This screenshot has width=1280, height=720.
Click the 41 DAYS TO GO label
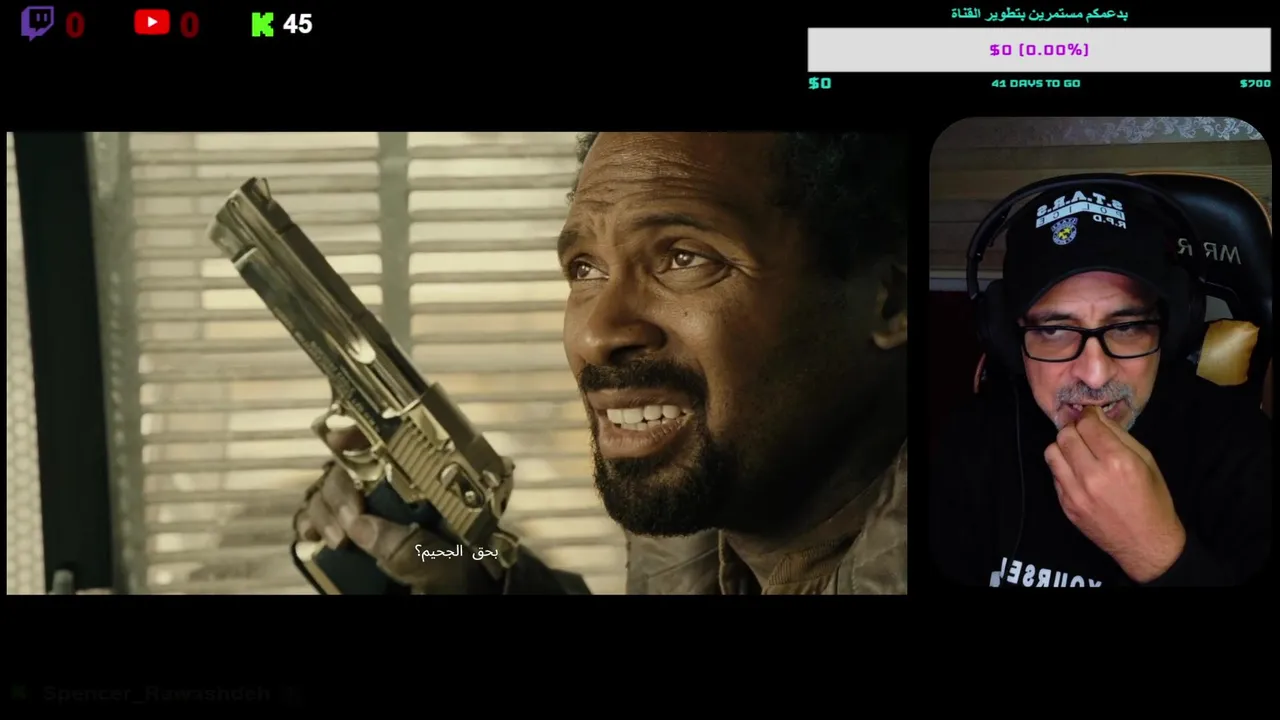(1035, 83)
